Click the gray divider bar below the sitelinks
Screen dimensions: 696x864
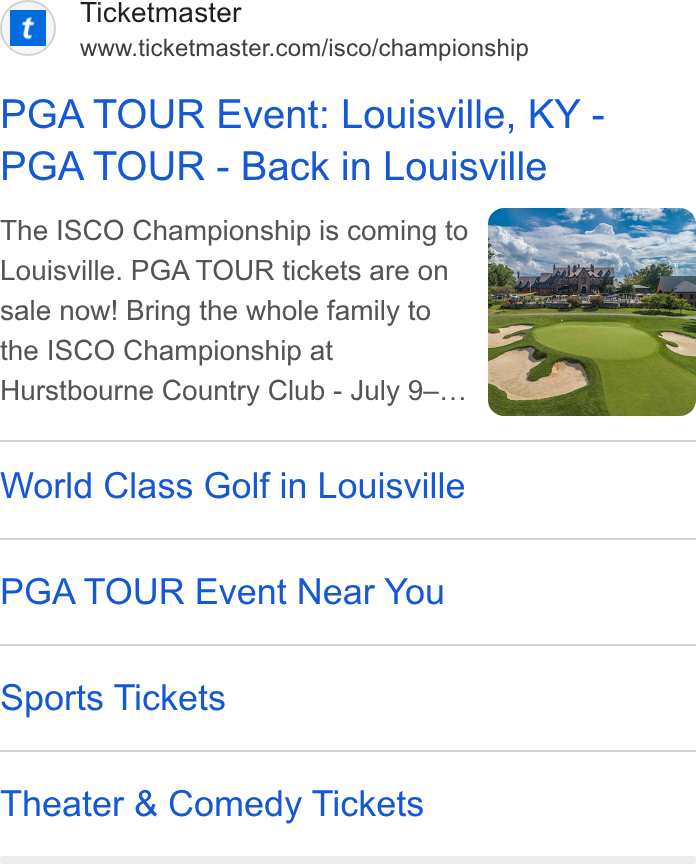click(x=348, y=860)
